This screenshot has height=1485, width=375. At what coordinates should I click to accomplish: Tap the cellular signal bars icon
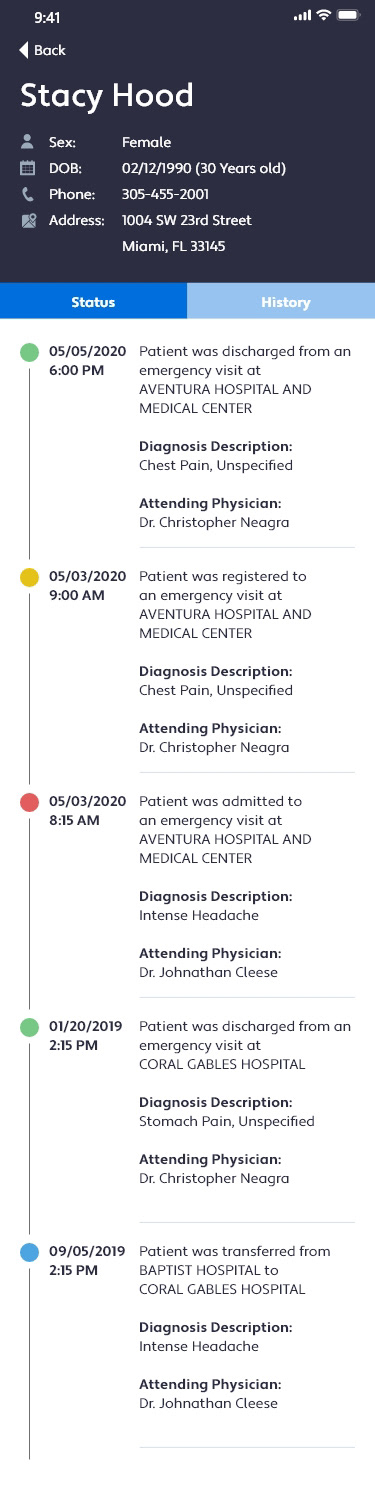tap(302, 16)
